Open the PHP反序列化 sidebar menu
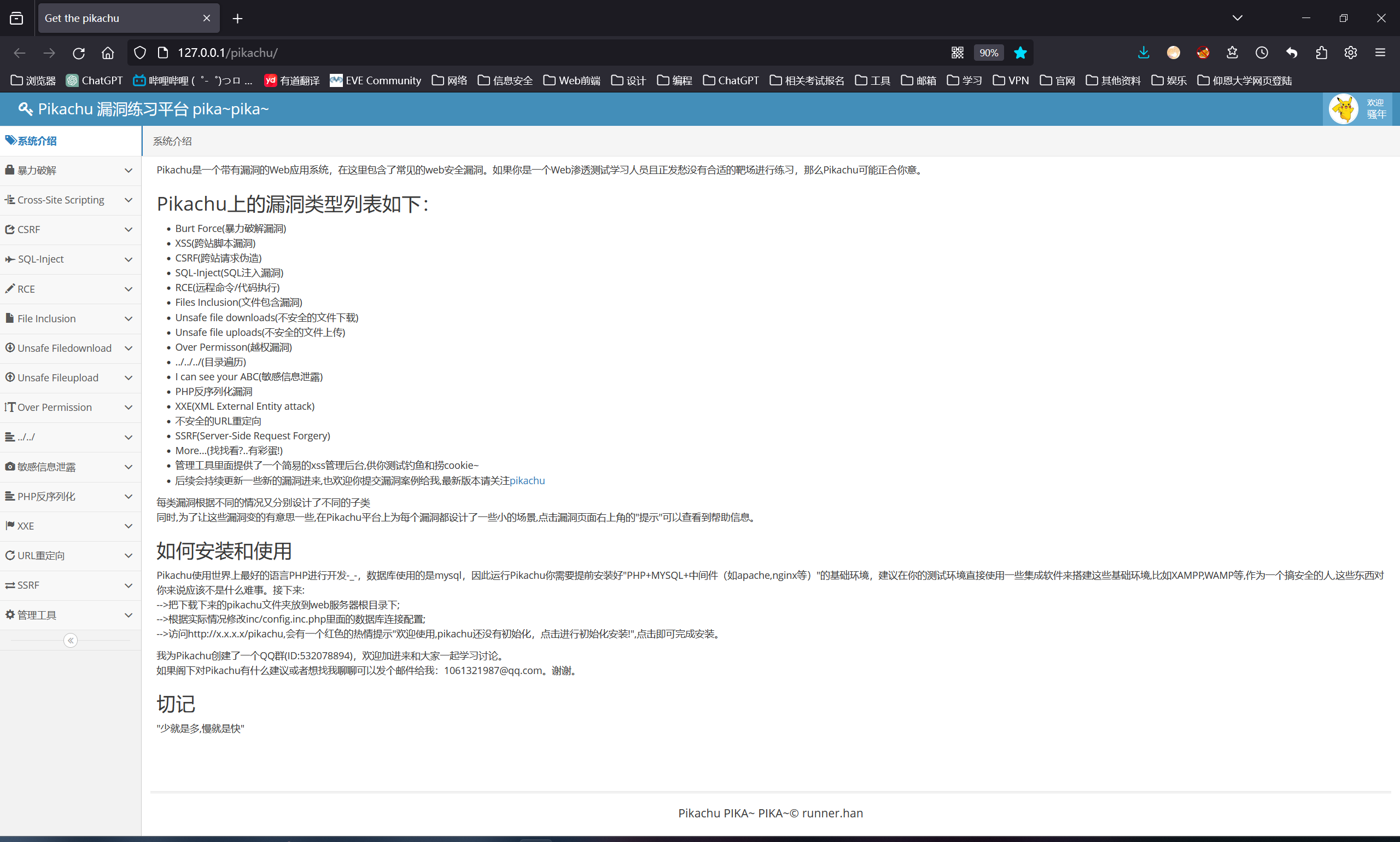The image size is (1400, 842). tap(71, 496)
